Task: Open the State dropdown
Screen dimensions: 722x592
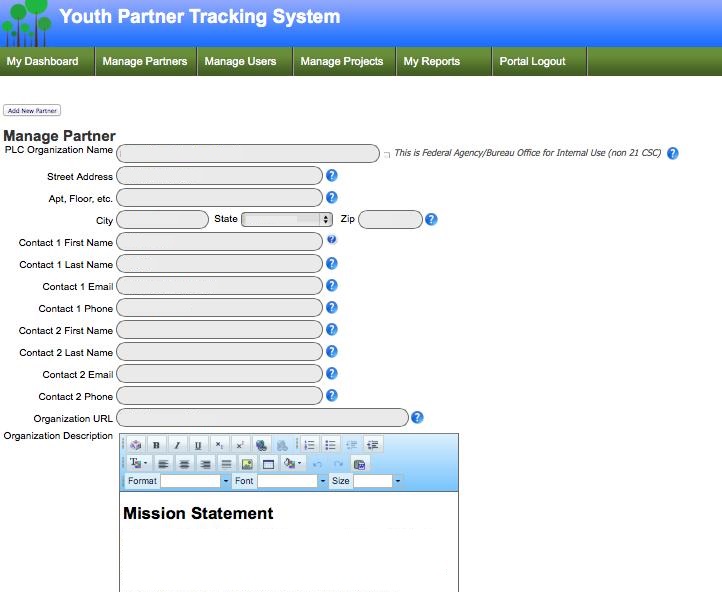Action: [287, 219]
